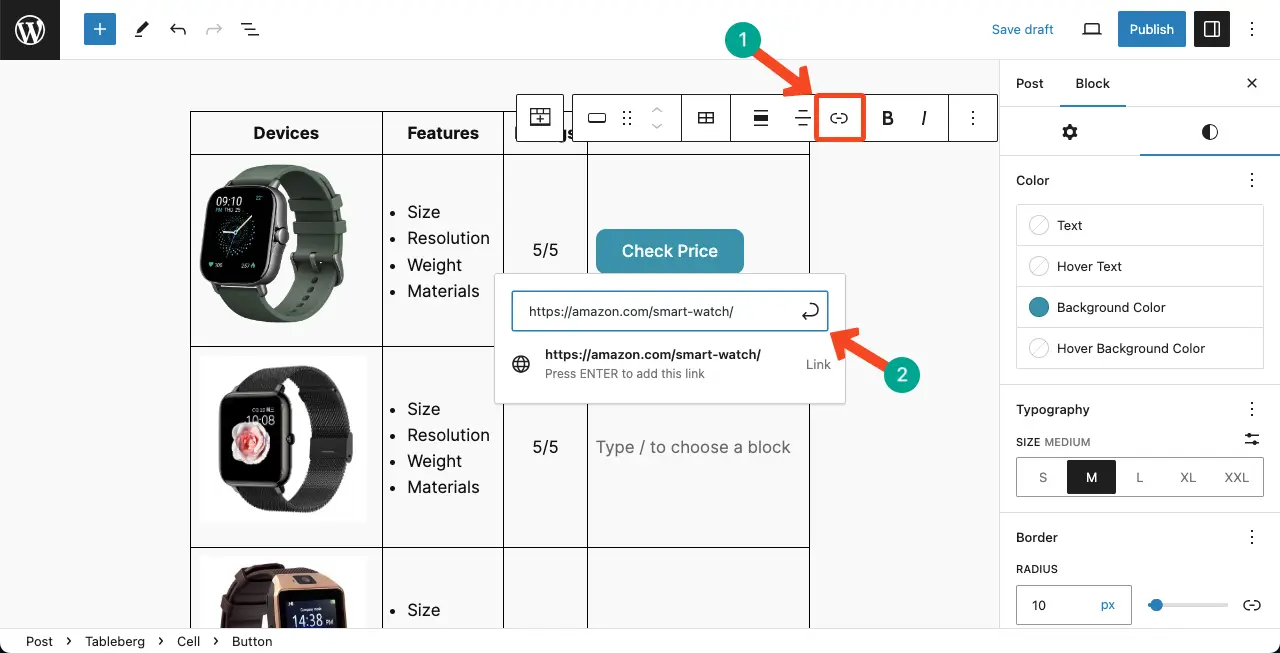Select font size L
1280x653 pixels.
point(1140,477)
